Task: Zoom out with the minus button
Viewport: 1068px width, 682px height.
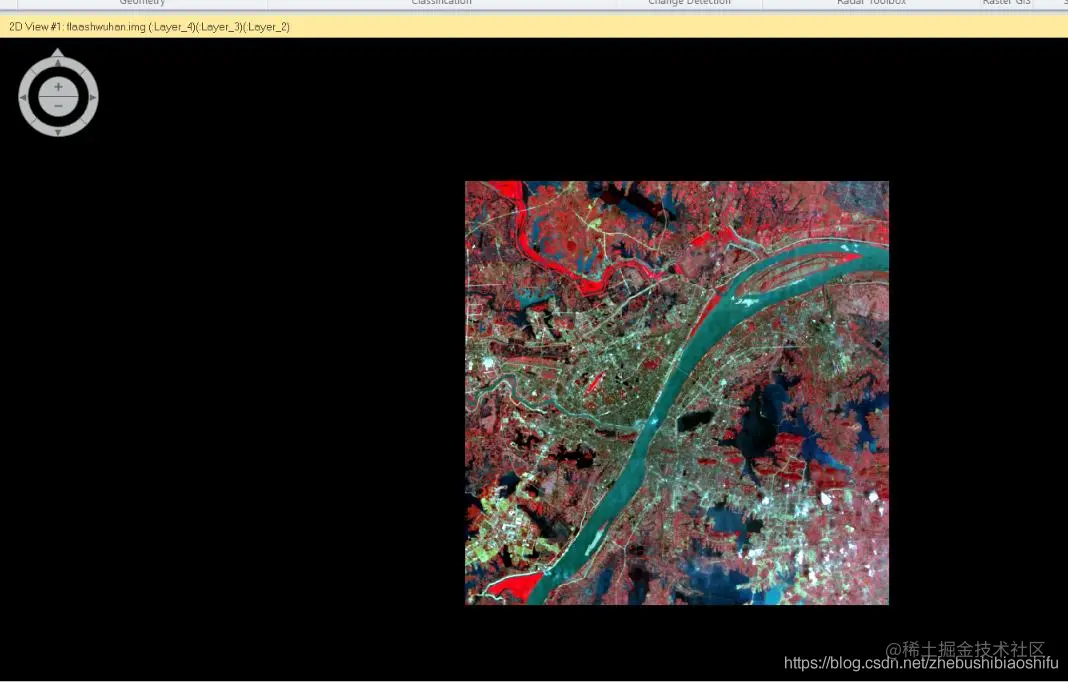Action: point(59,106)
